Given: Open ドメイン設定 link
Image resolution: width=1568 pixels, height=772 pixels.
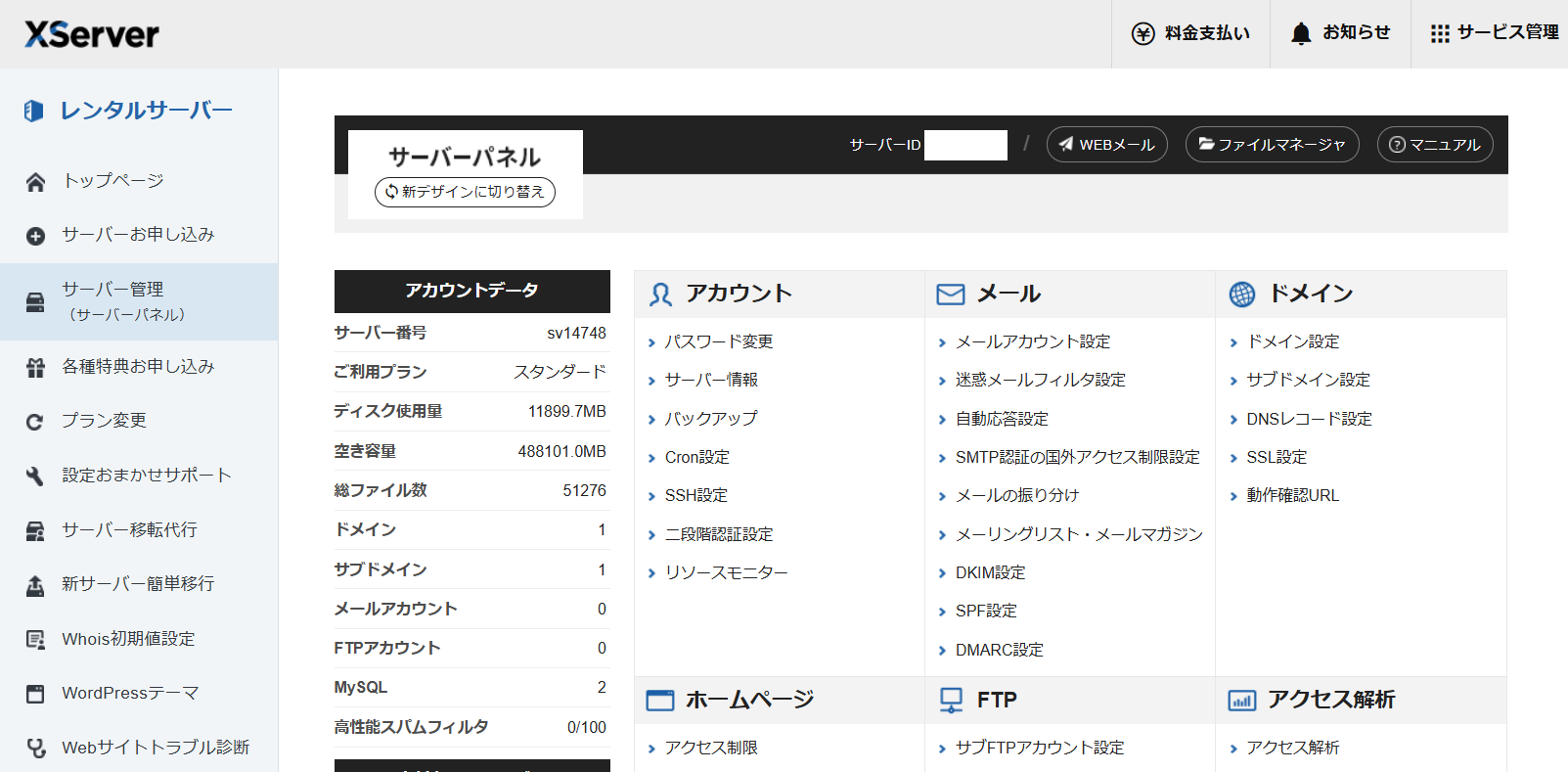Looking at the screenshot, I should (1293, 341).
